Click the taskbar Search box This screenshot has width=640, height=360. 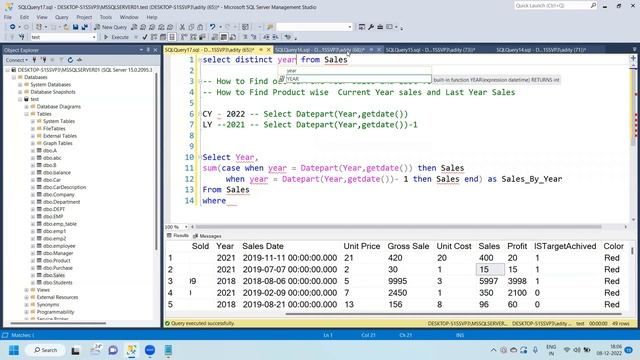(46, 350)
